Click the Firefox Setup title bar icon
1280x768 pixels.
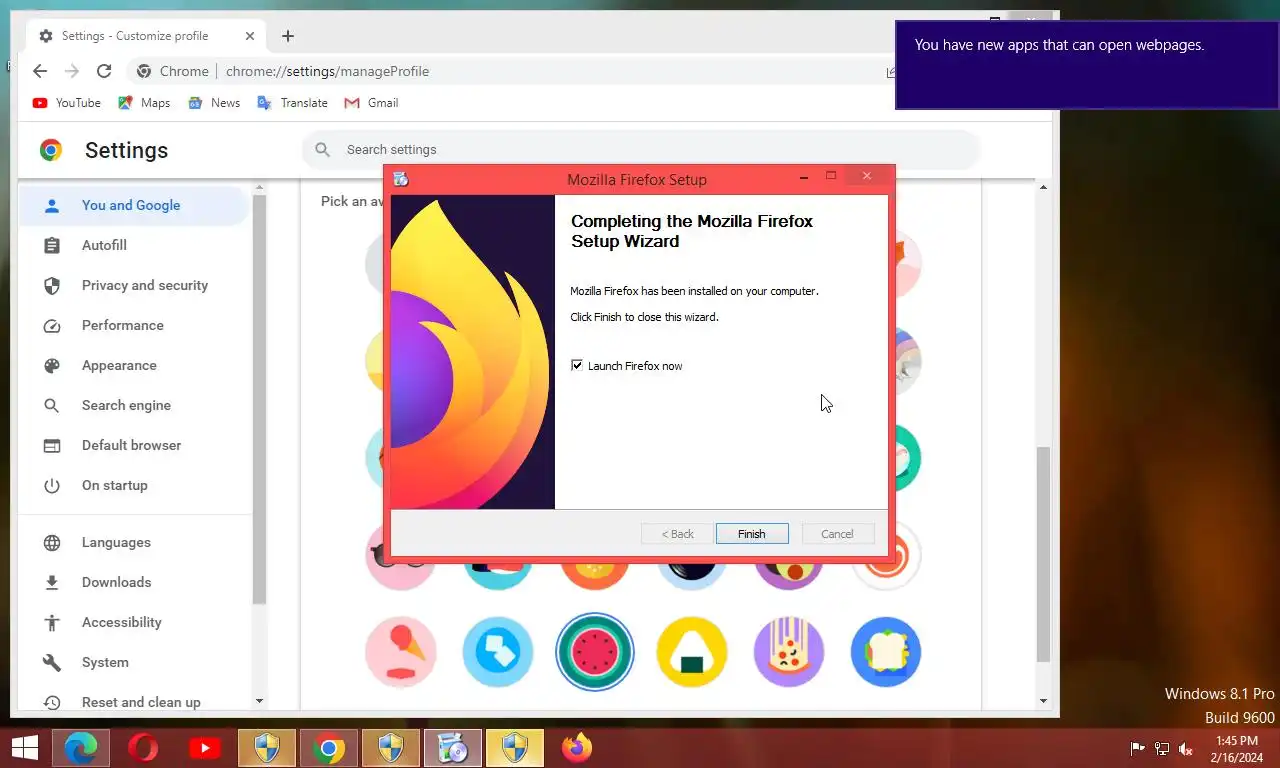[x=401, y=179]
